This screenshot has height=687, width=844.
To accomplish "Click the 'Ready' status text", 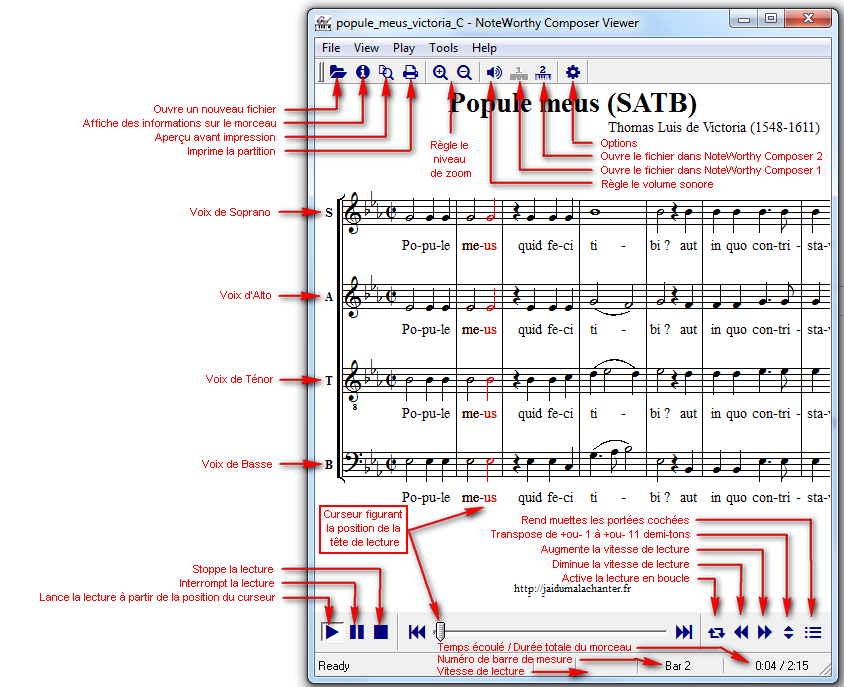I will coord(334,666).
